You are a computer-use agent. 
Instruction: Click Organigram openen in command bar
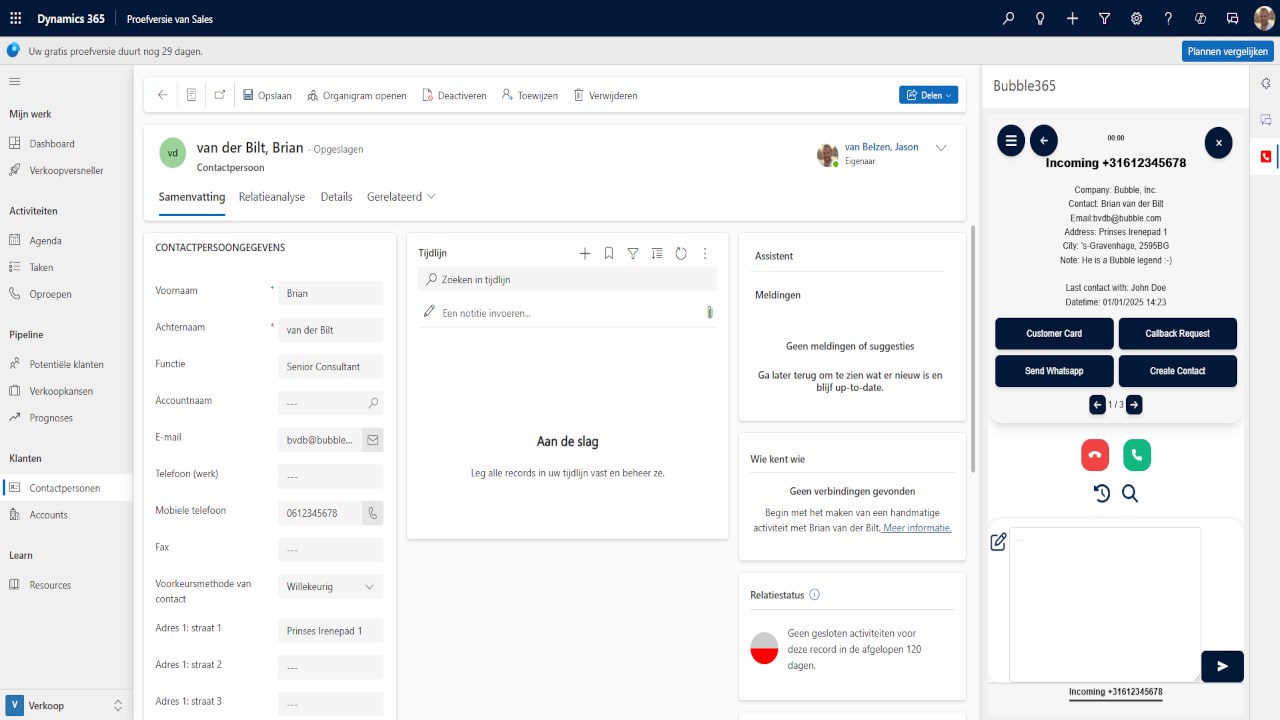(x=356, y=95)
